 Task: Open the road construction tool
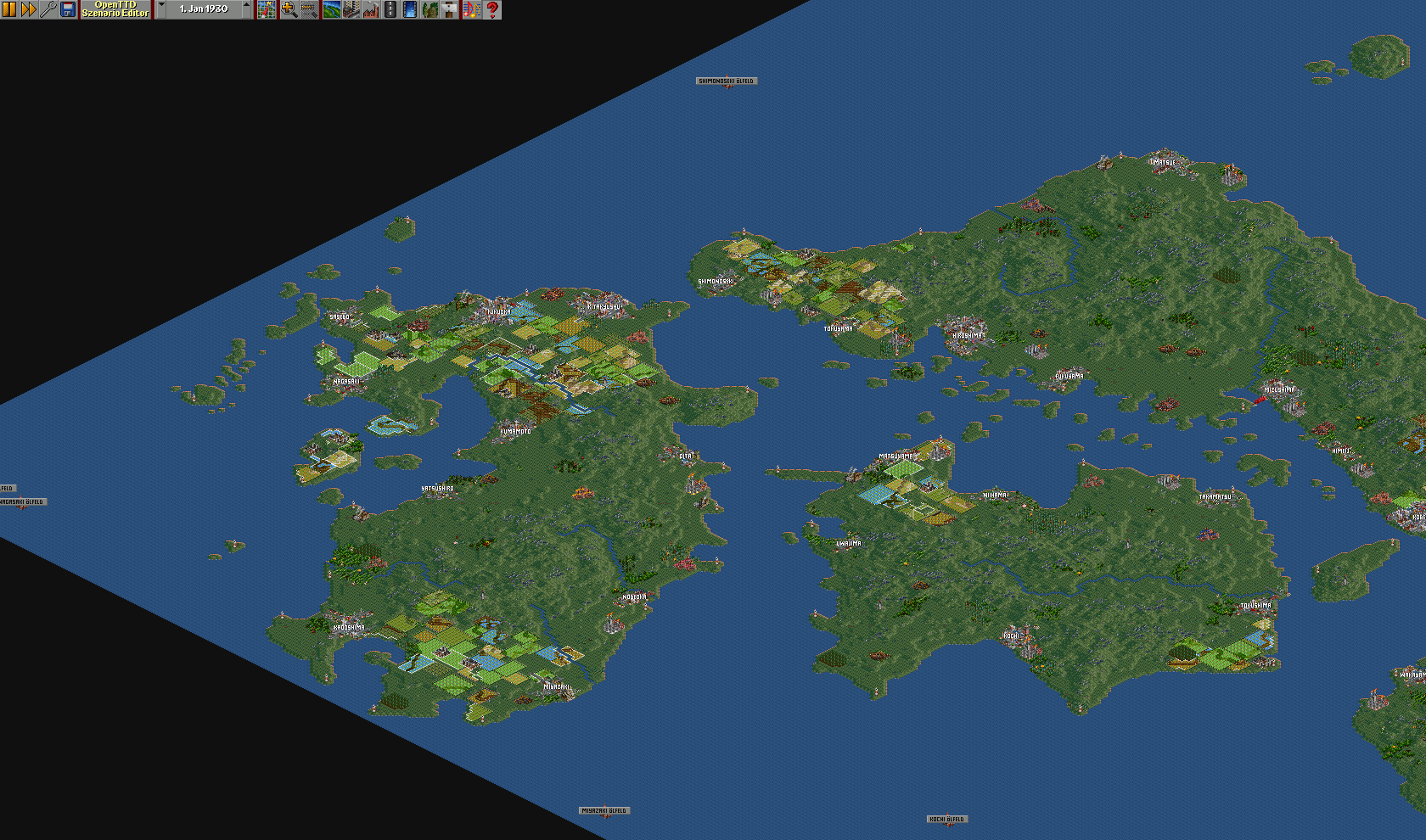[390, 9]
